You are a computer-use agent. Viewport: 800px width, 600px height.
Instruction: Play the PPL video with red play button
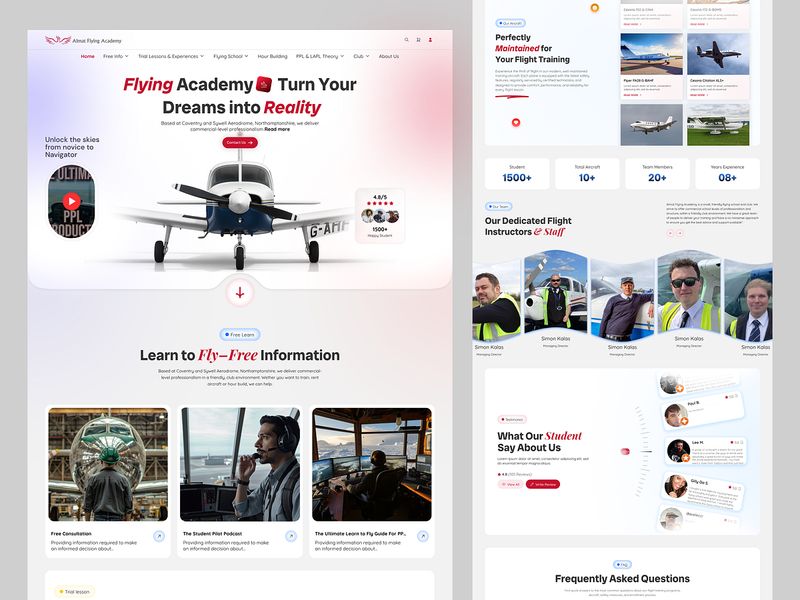(x=71, y=201)
